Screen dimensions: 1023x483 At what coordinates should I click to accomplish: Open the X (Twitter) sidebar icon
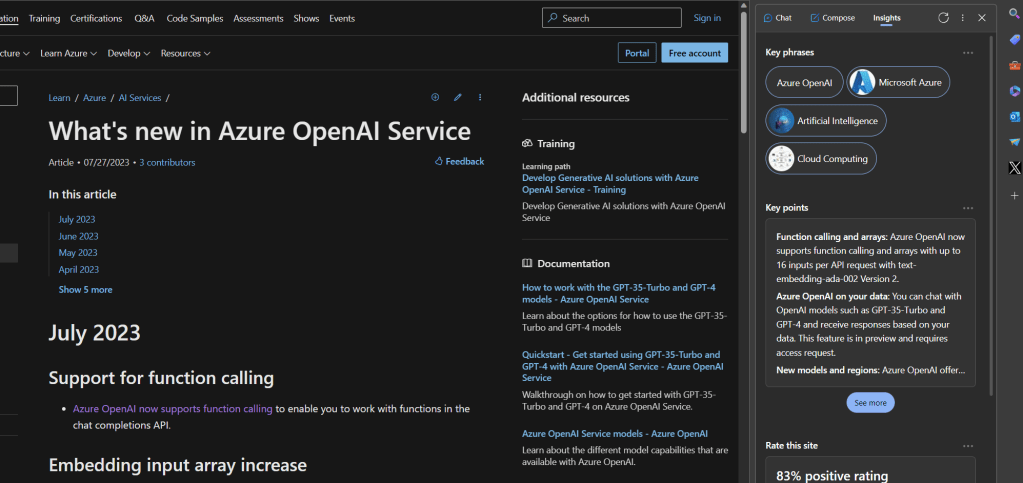pyautogui.click(x=1014, y=167)
